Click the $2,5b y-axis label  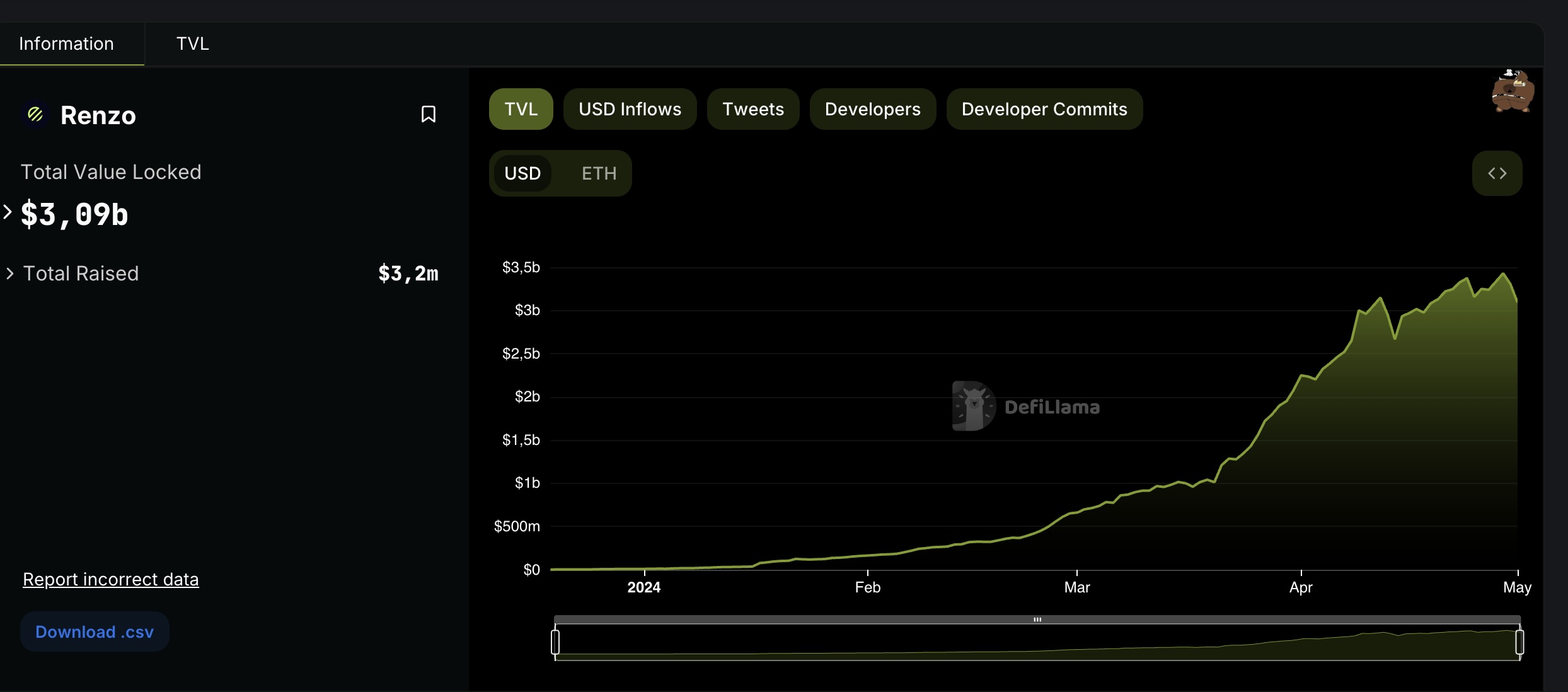click(x=521, y=354)
